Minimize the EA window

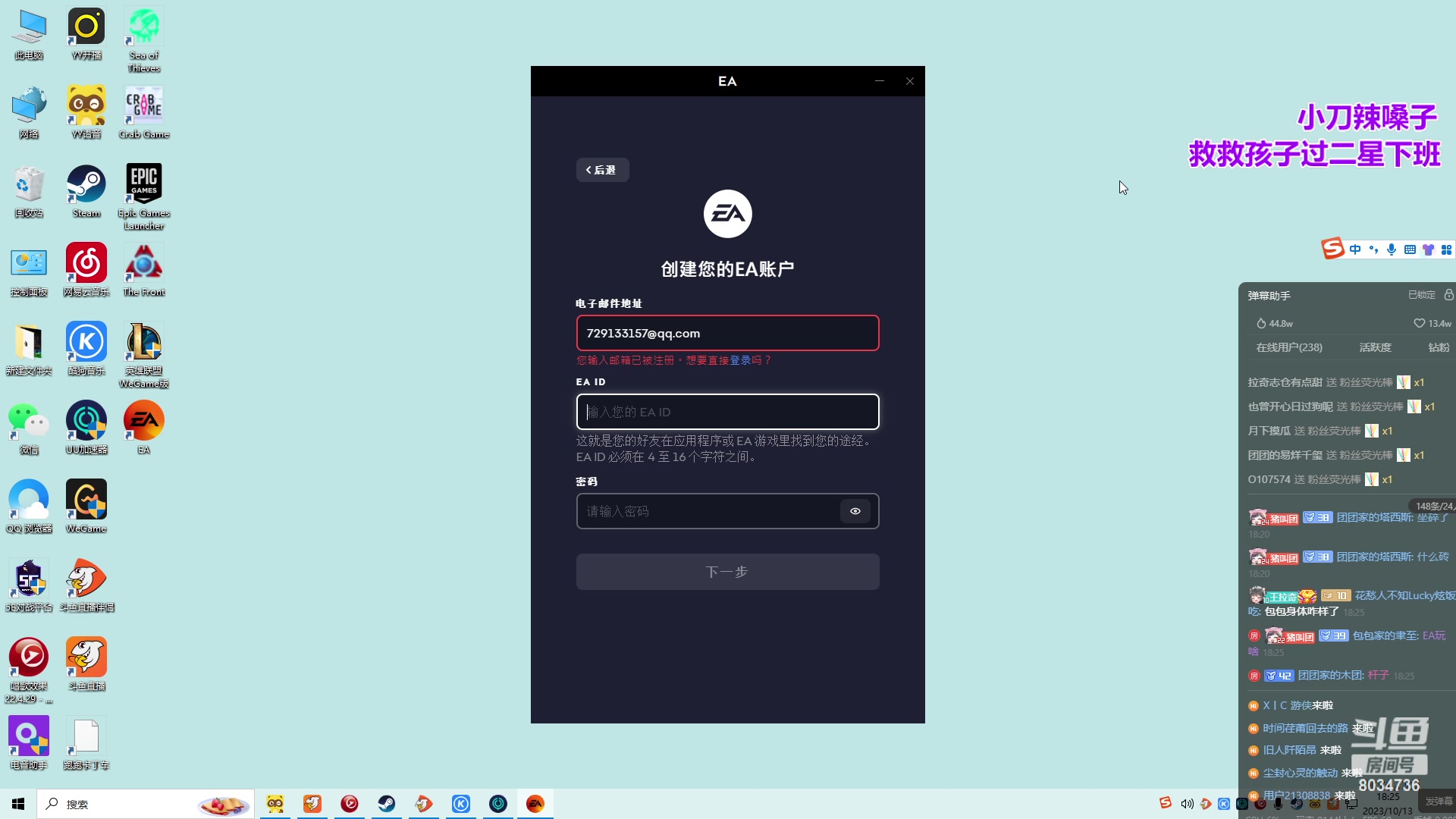880,81
